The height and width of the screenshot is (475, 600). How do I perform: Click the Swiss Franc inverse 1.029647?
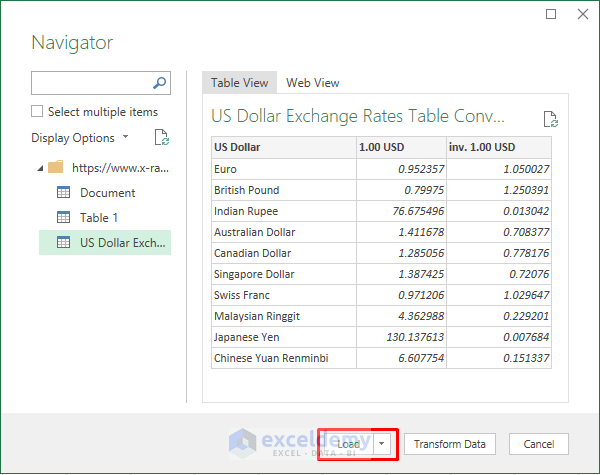[x=526, y=295]
